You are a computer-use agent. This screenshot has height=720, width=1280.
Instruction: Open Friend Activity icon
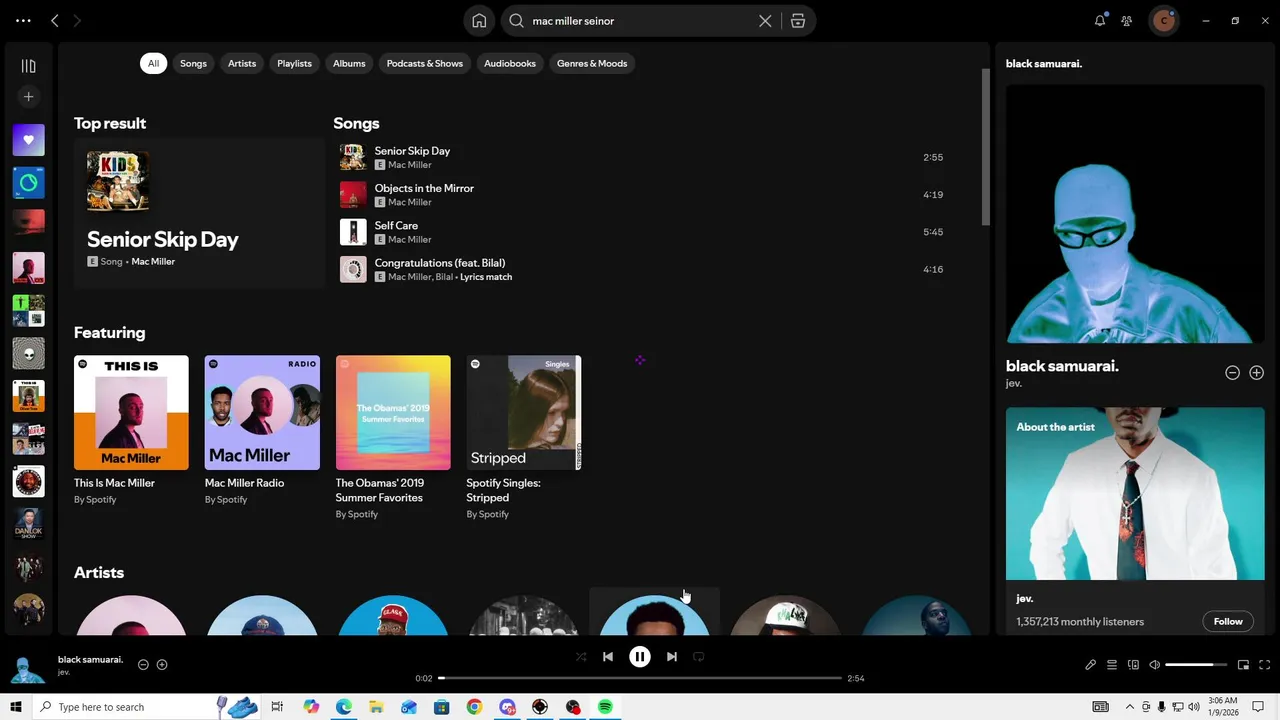click(1127, 20)
